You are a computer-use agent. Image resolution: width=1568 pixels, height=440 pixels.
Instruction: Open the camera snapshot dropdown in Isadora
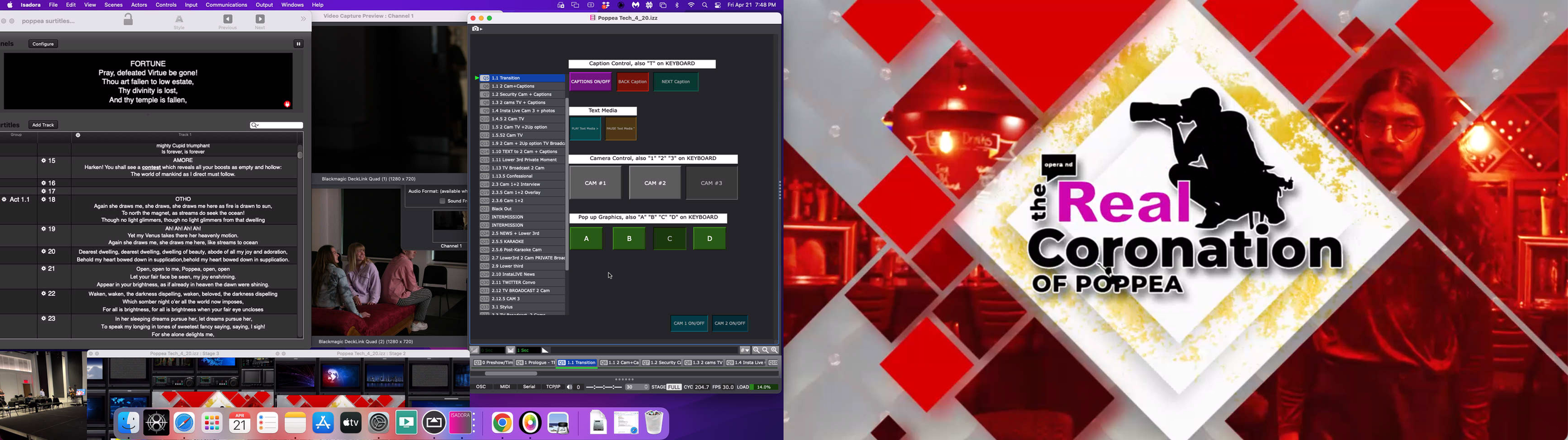[477, 29]
